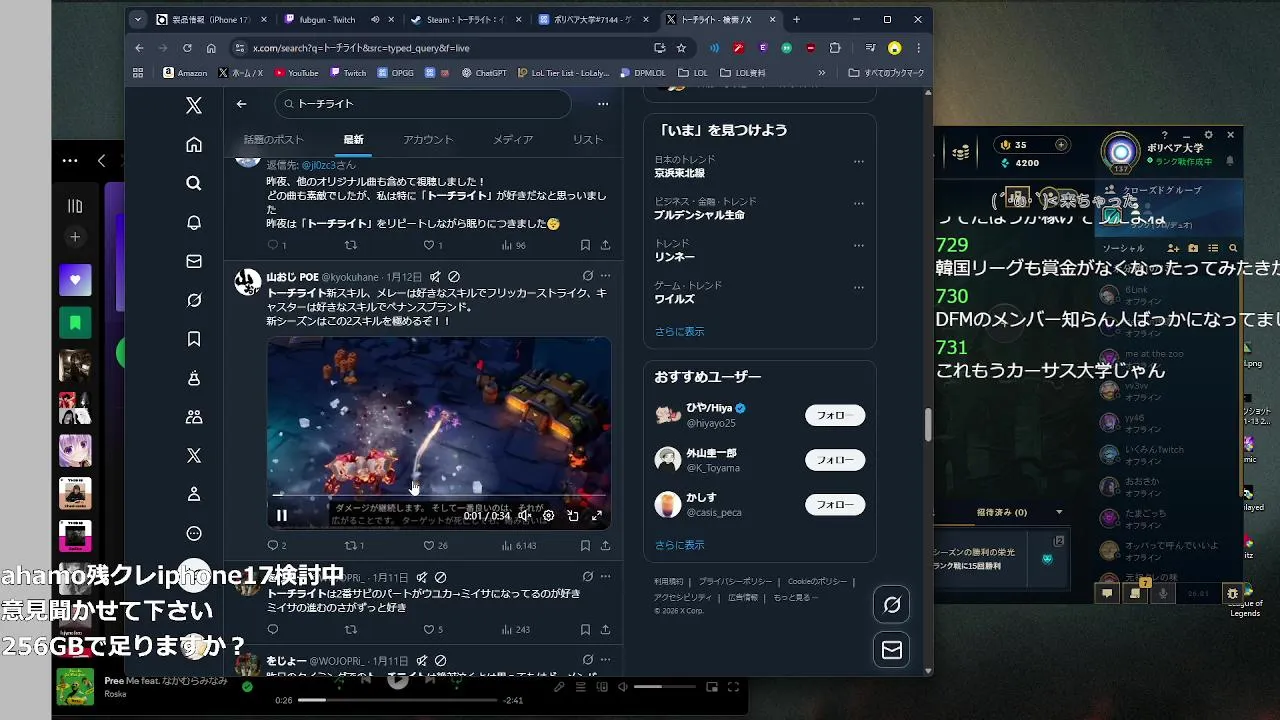Bookmark the post with 243 views
The image size is (1280, 720).
[585, 630]
